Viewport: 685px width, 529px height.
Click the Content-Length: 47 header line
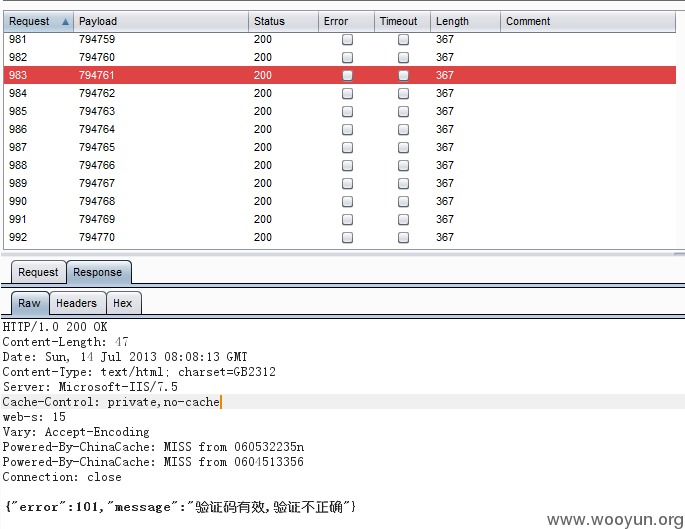pyautogui.click(x=66, y=342)
